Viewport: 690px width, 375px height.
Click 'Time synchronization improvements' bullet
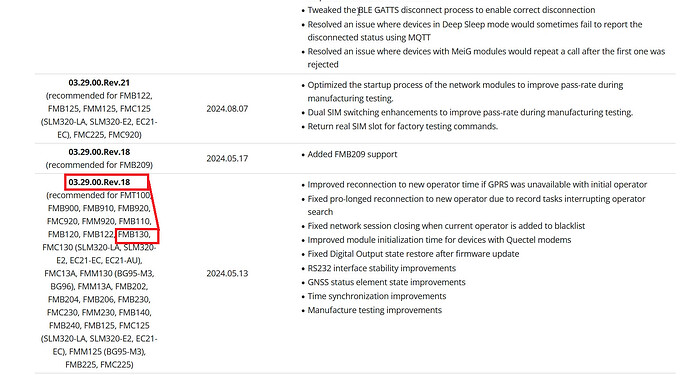tap(377, 296)
